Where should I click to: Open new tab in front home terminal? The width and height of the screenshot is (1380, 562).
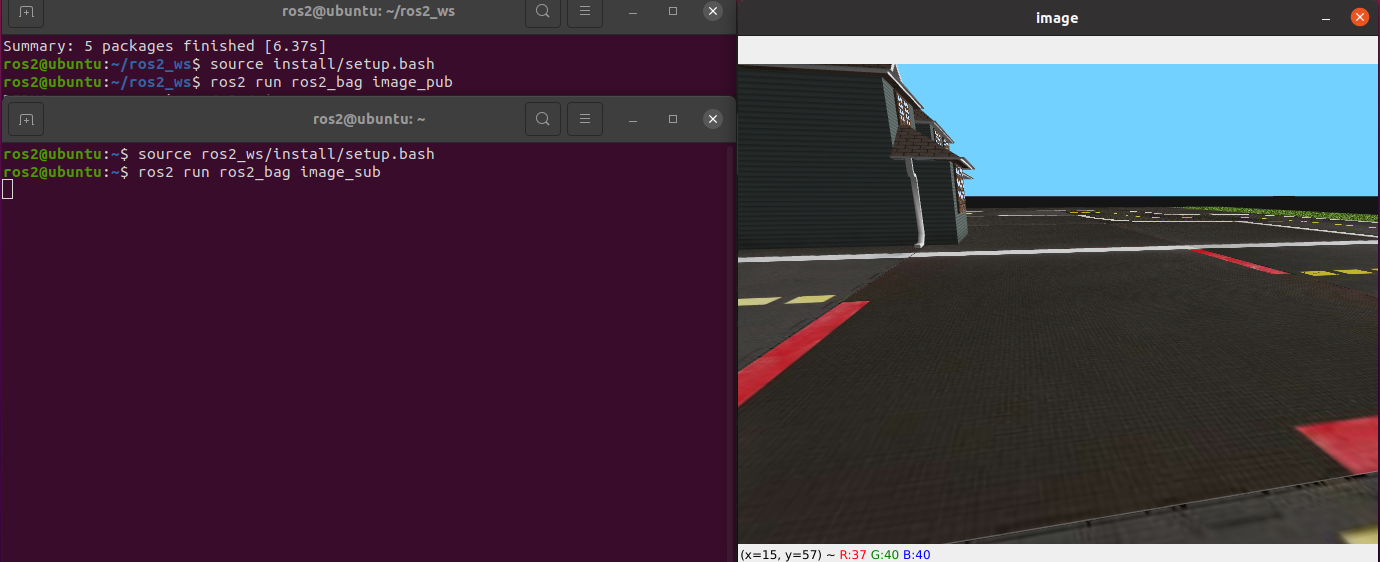26,119
